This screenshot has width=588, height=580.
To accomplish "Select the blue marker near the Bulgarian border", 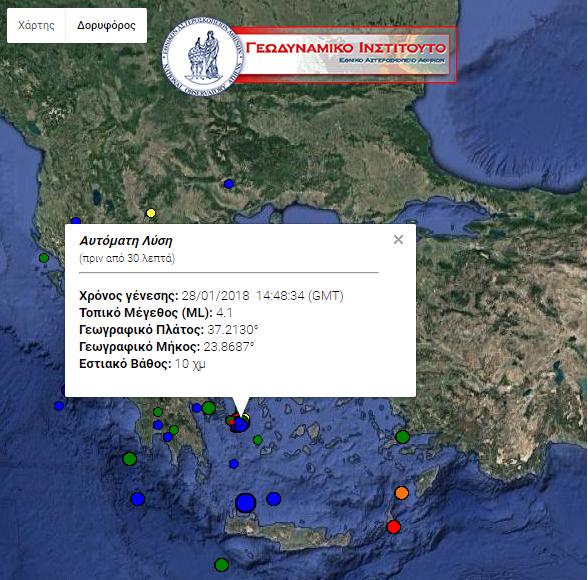I will 229,184.
